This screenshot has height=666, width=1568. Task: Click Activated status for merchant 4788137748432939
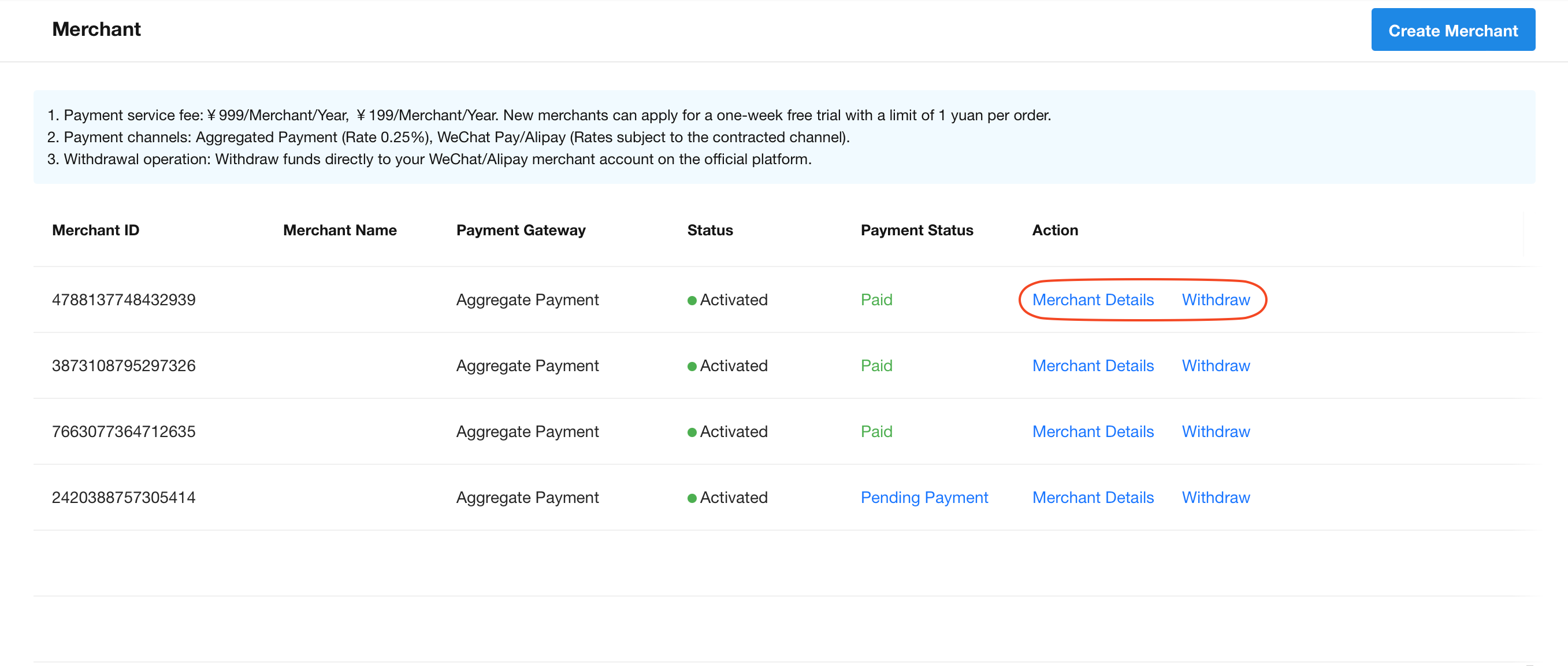coord(727,300)
